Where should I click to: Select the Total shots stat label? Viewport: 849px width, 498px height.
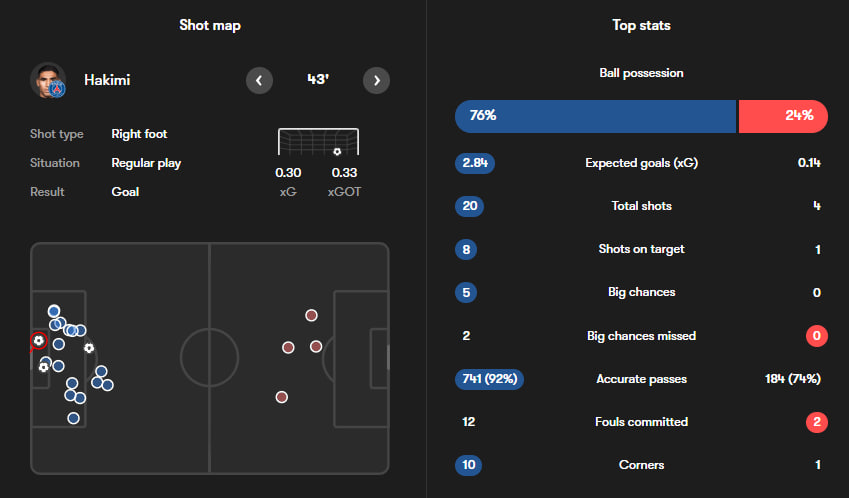click(641, 206)
